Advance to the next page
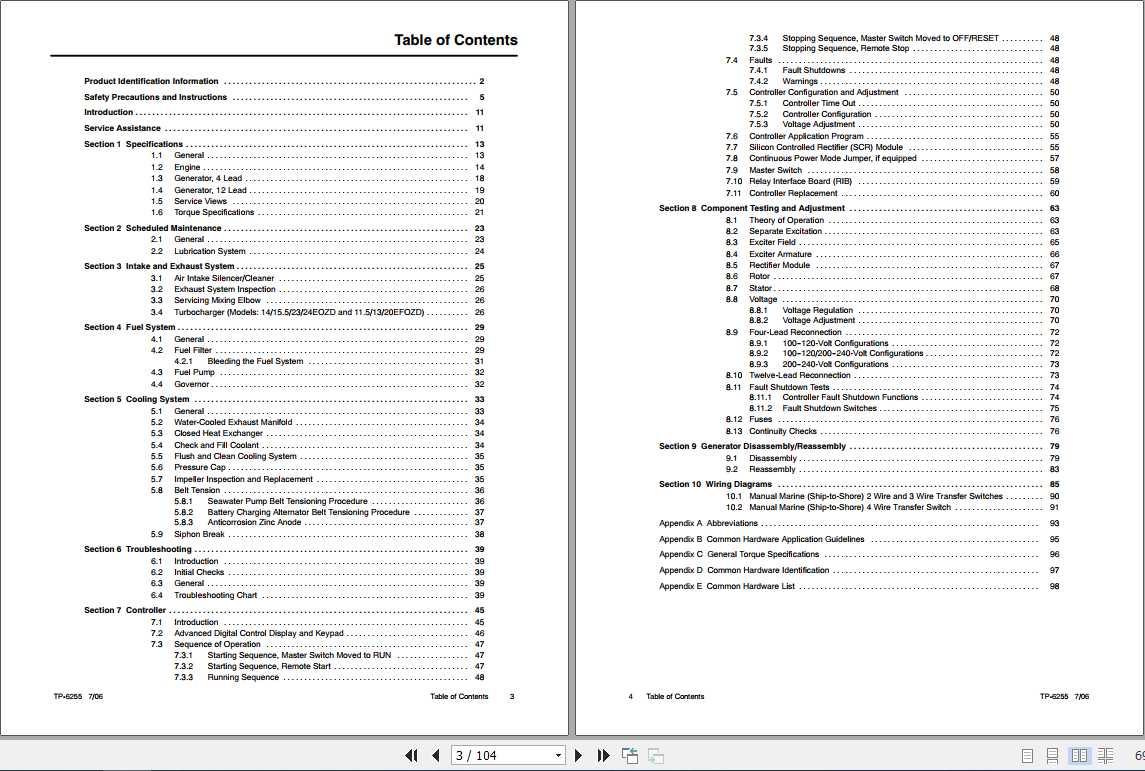 tap(578, 755)
